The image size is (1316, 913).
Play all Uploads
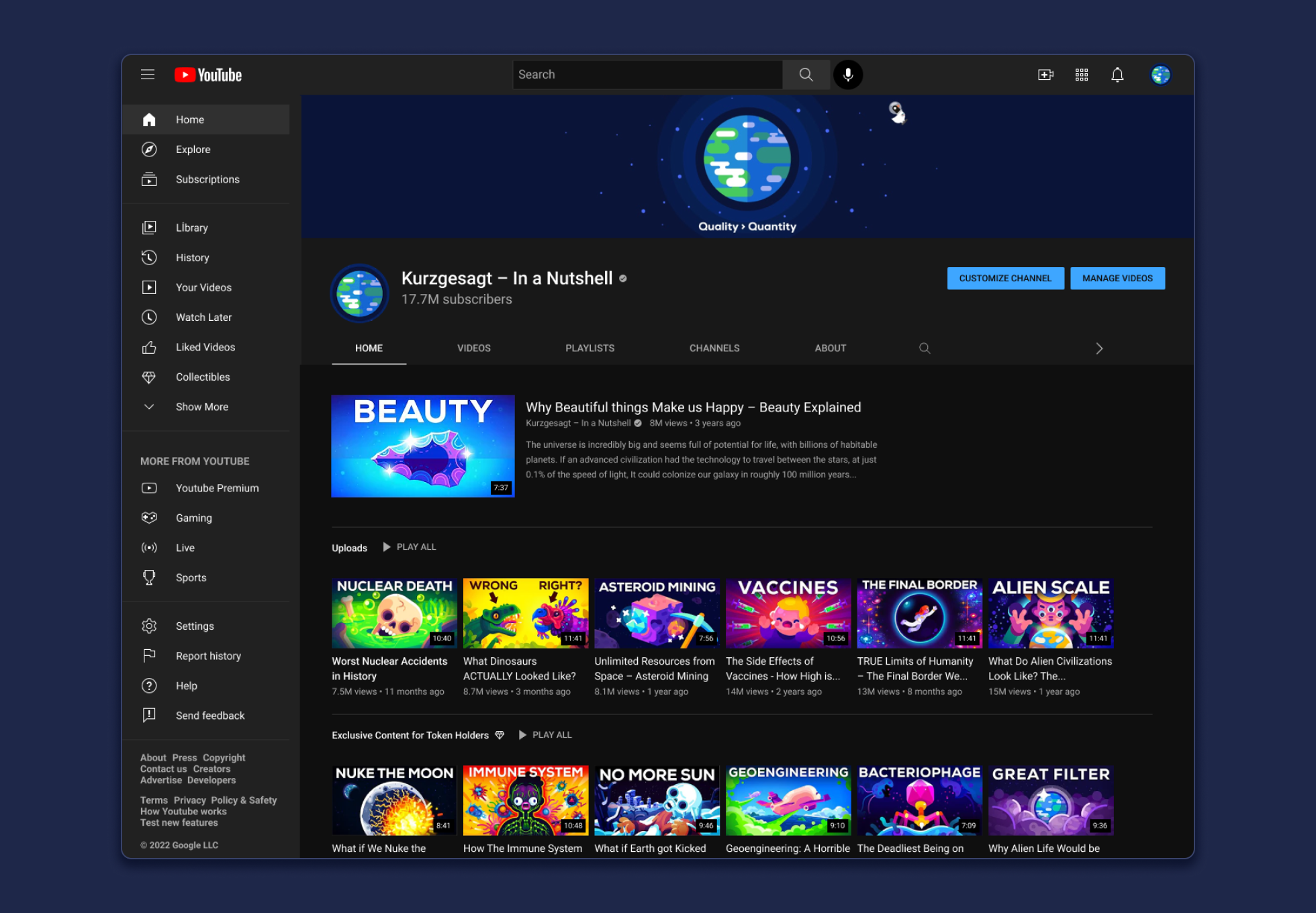[410, 547]
